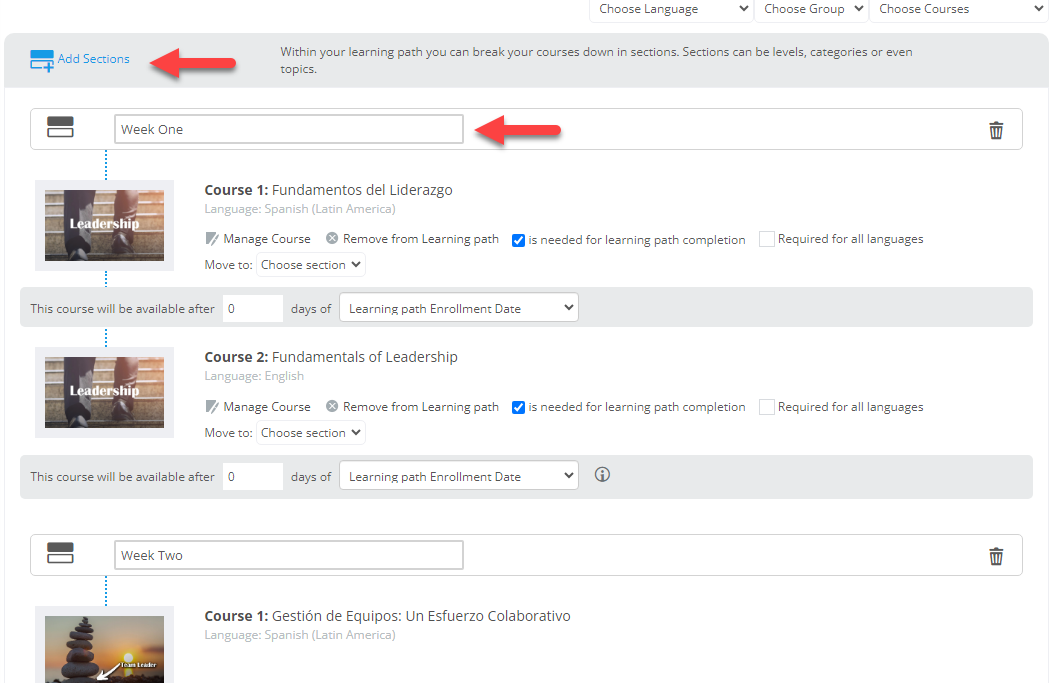The height and width of the screenshot is (683, 1060).
Task: Delete the Week Two section via trash icon
Action: pyautogui.click(x=996, y=555)
